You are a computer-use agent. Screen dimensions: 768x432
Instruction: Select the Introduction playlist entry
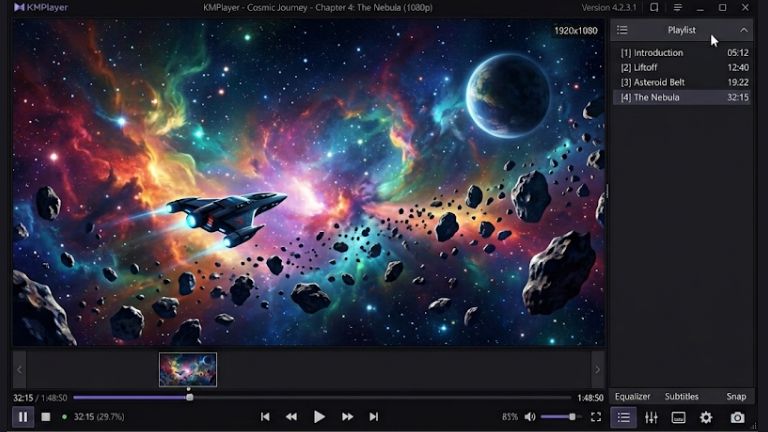click(x=682, y=53)
